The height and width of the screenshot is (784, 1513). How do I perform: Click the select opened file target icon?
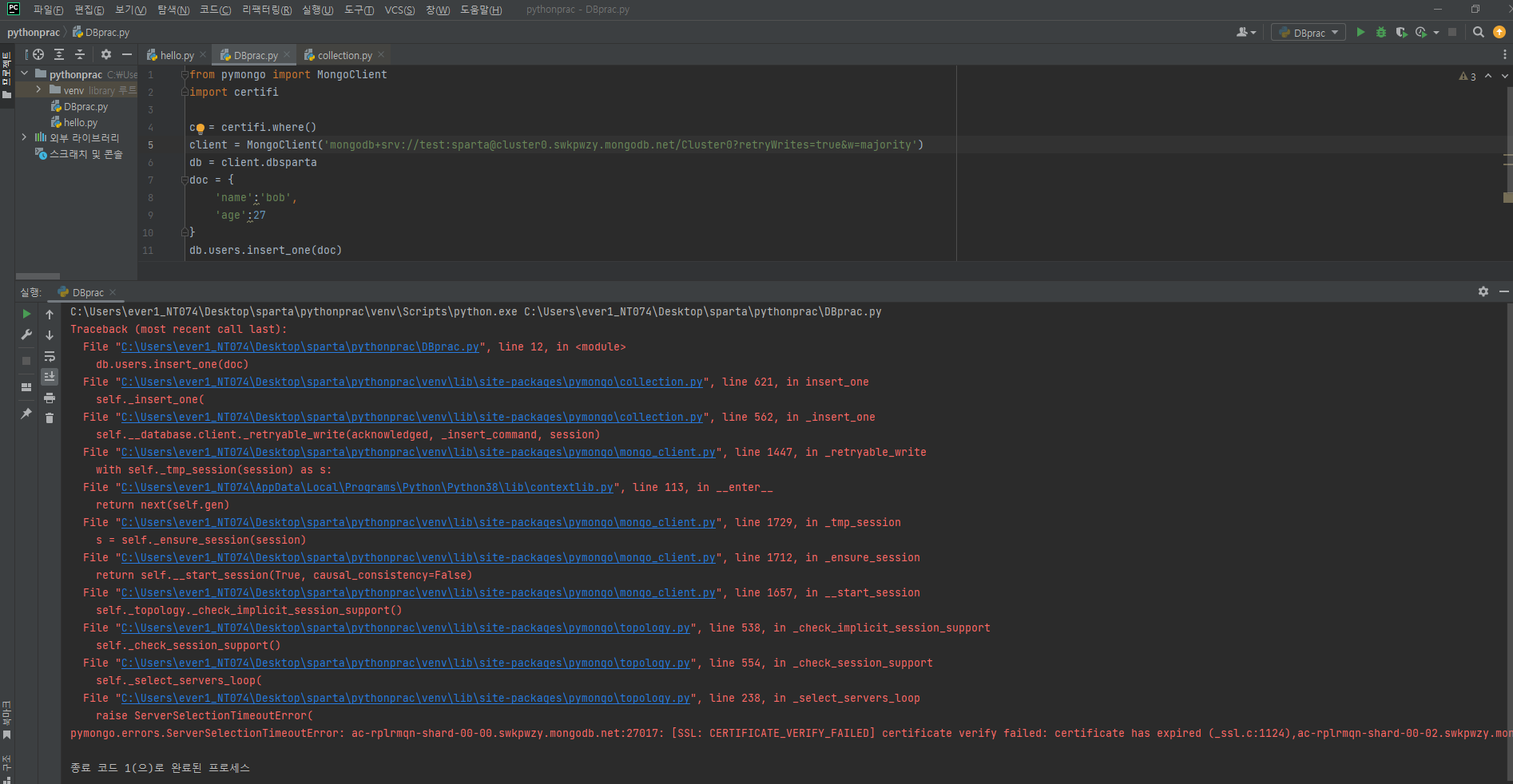click(x=38, y=54)
